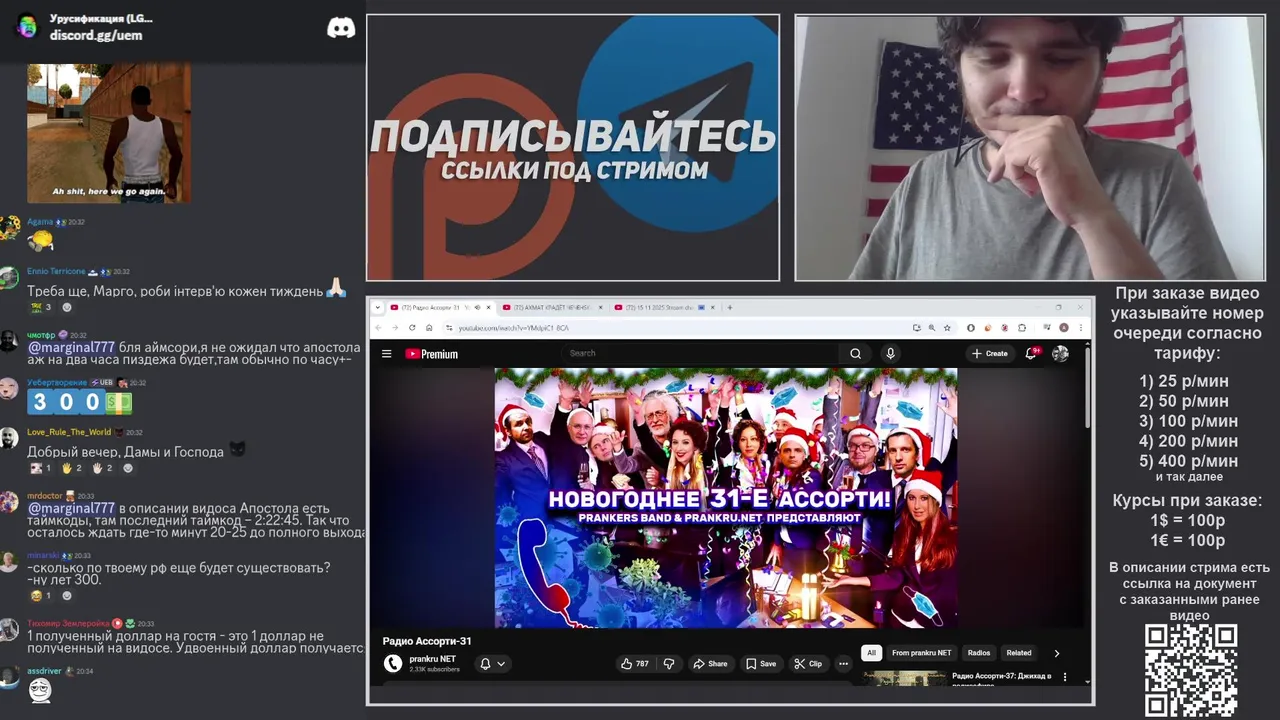Click the 2,33K subscribers count

click(x=434, y=669)
